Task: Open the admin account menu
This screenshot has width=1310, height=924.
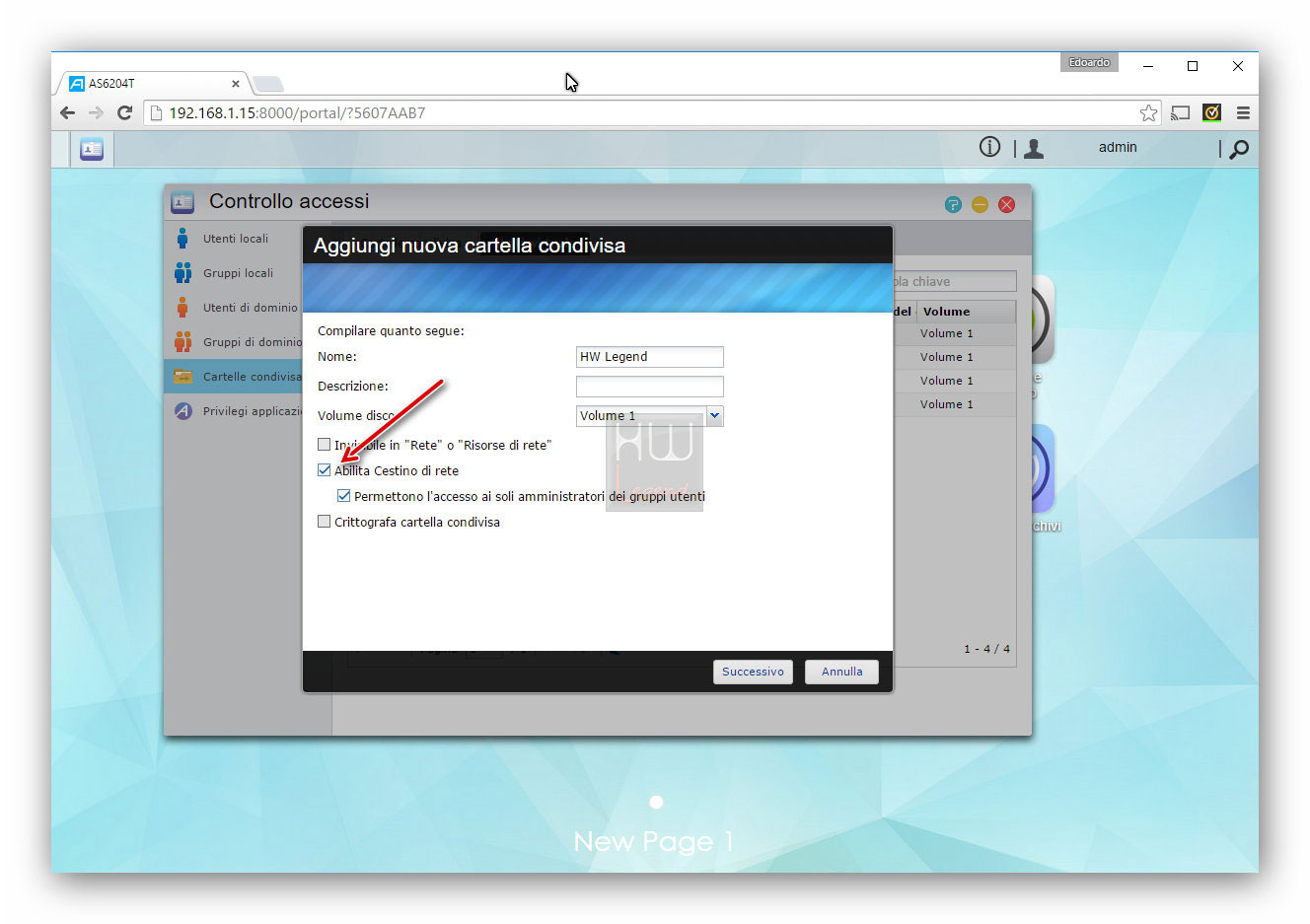Action: pyautogui.click(x=1118, y=147)
